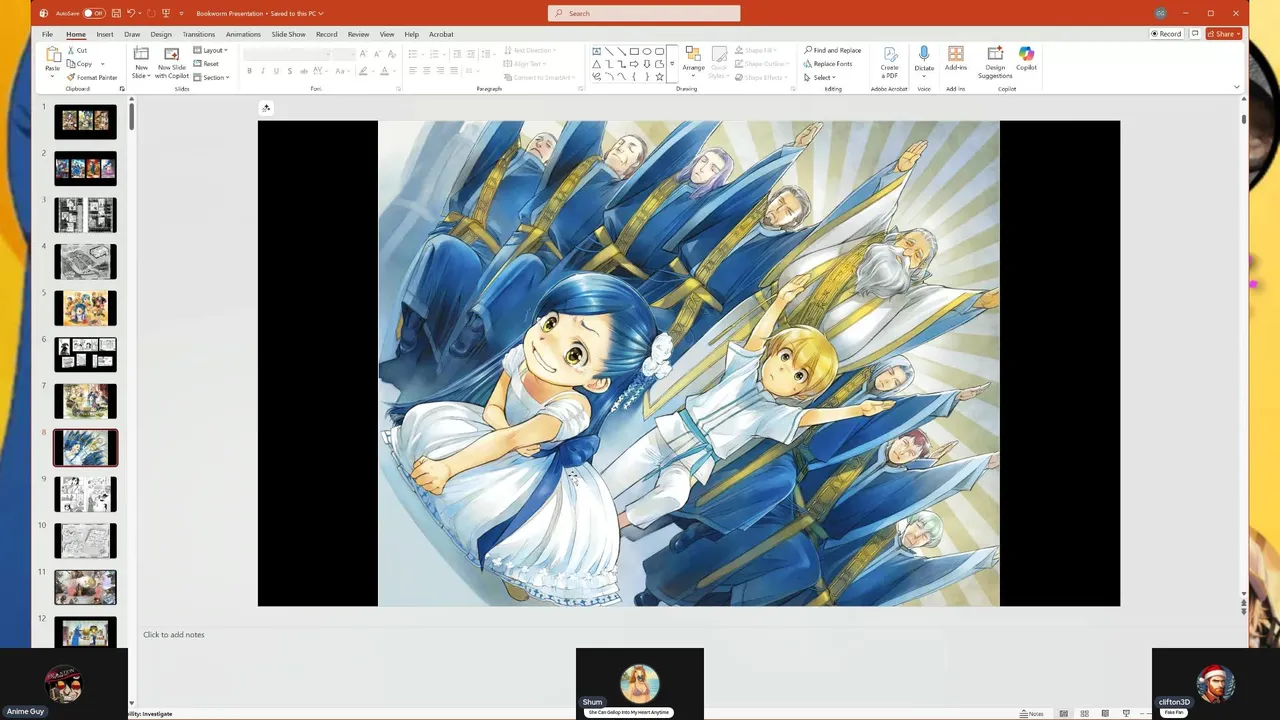The image size is (1280, 720).
Task: Switch to the Design tab
Action: 161,34
